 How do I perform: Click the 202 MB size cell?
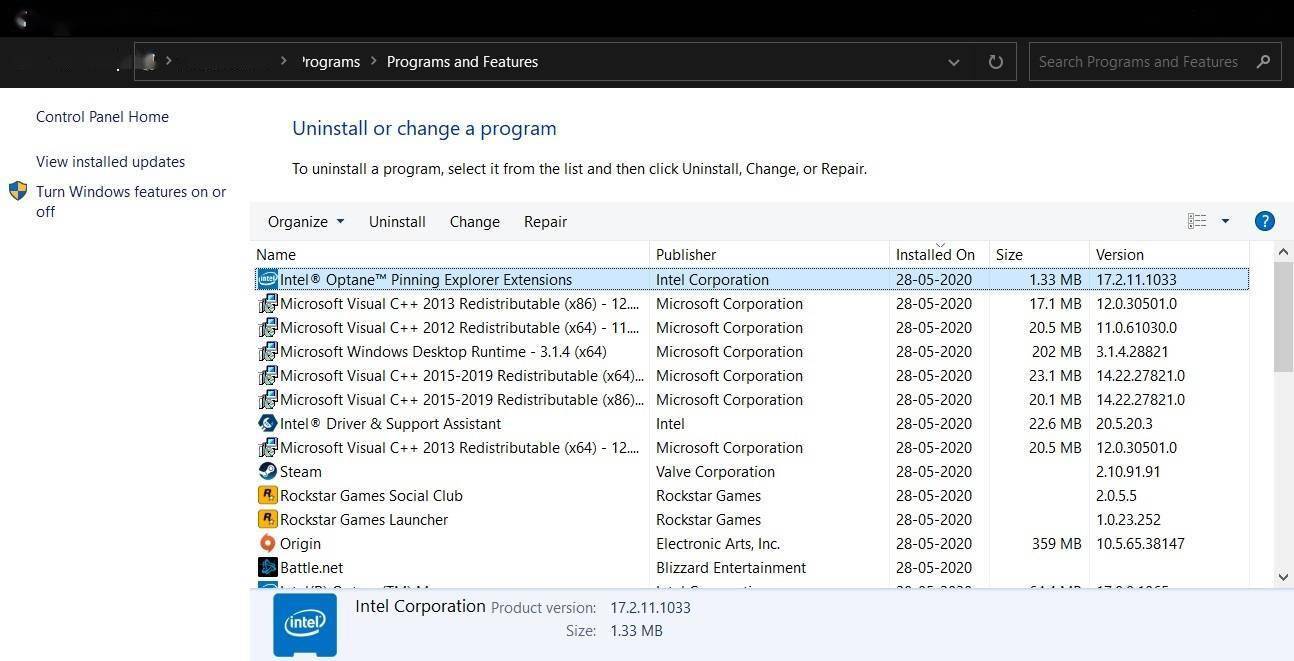click(x=1056, y=352)
